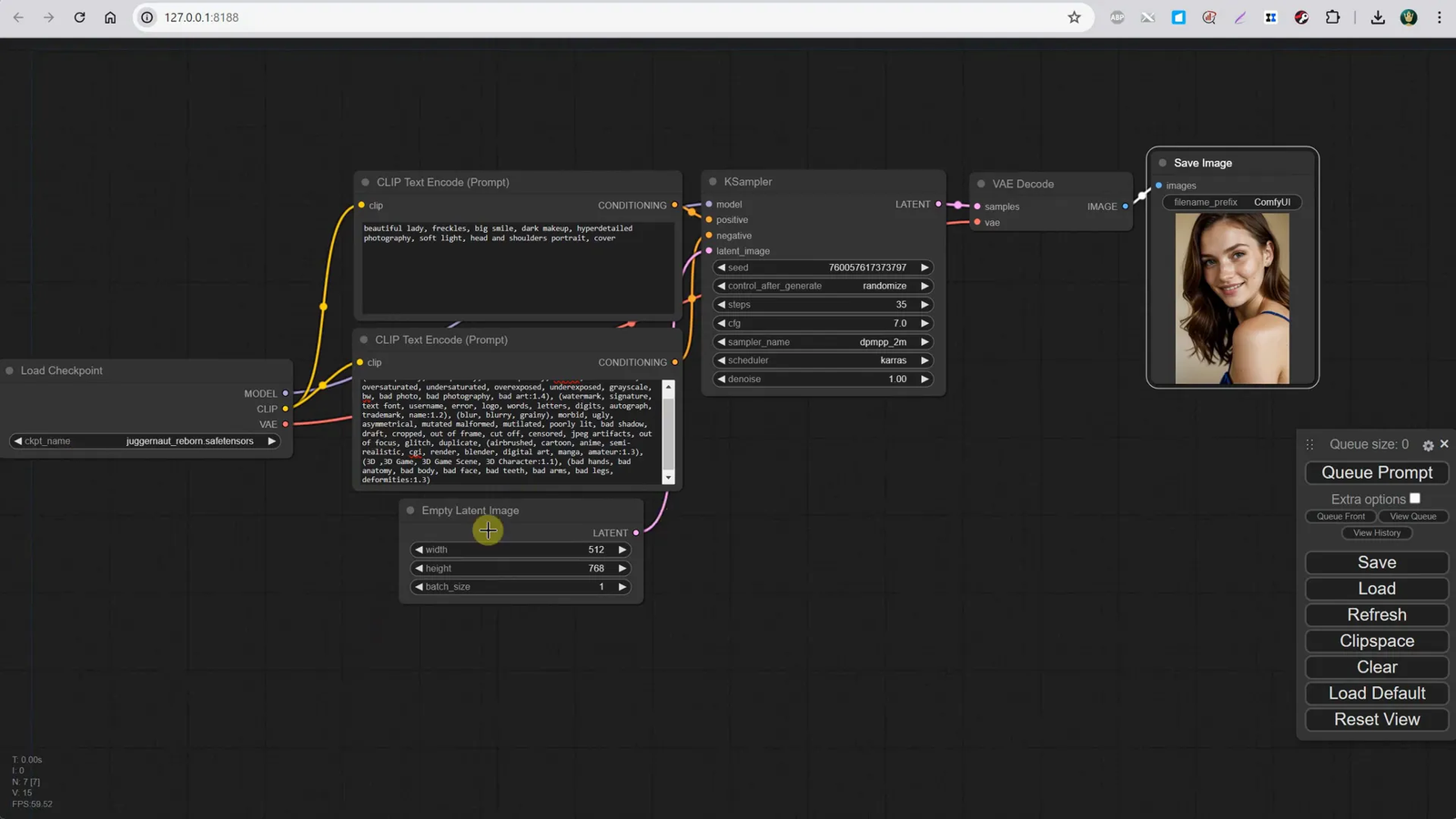Decrease steps value with left arrow
Image resolution: width=1456 pixels, height=819 pixels.
tap(721, 305)
